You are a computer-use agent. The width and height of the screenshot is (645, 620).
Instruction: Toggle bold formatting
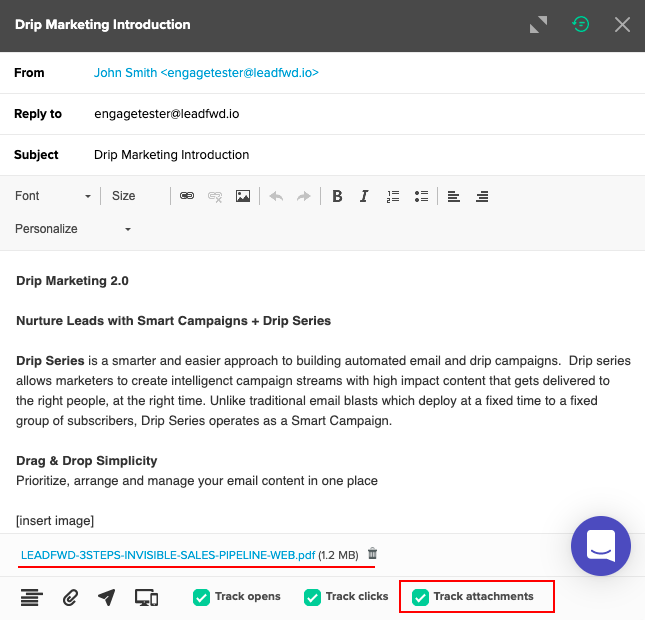pos(337,196)
